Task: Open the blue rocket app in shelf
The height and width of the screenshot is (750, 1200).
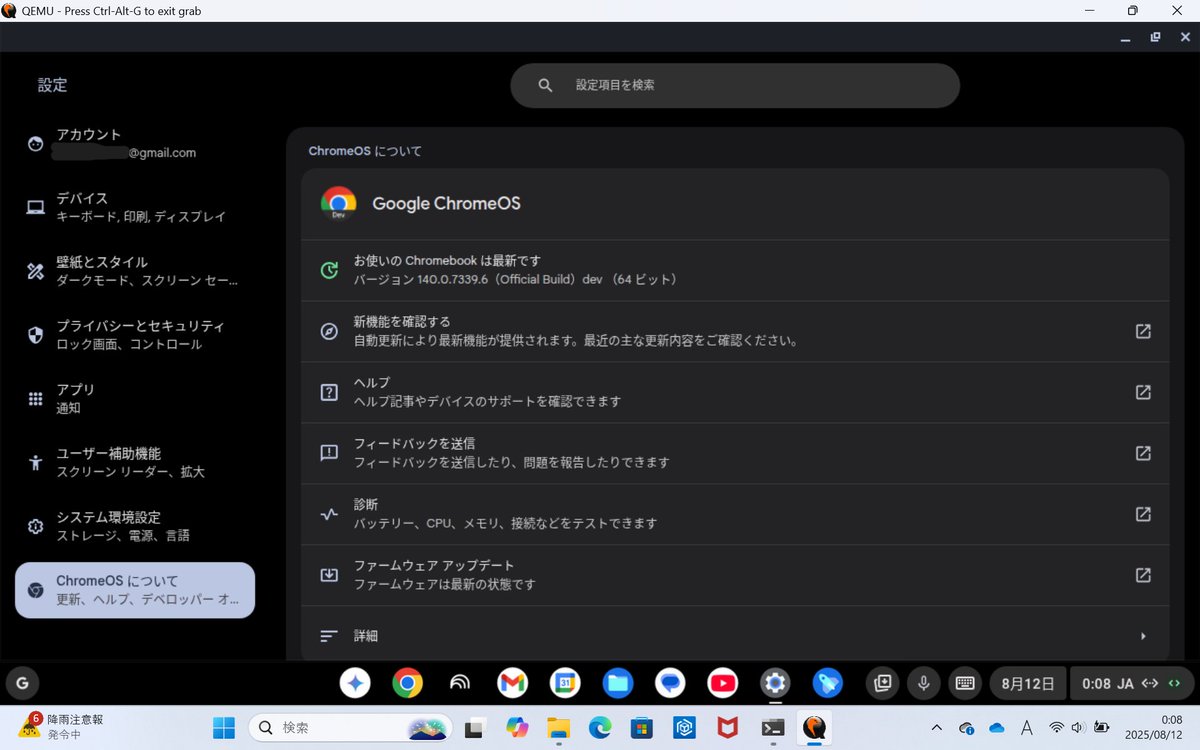Action: pos(827,683)
